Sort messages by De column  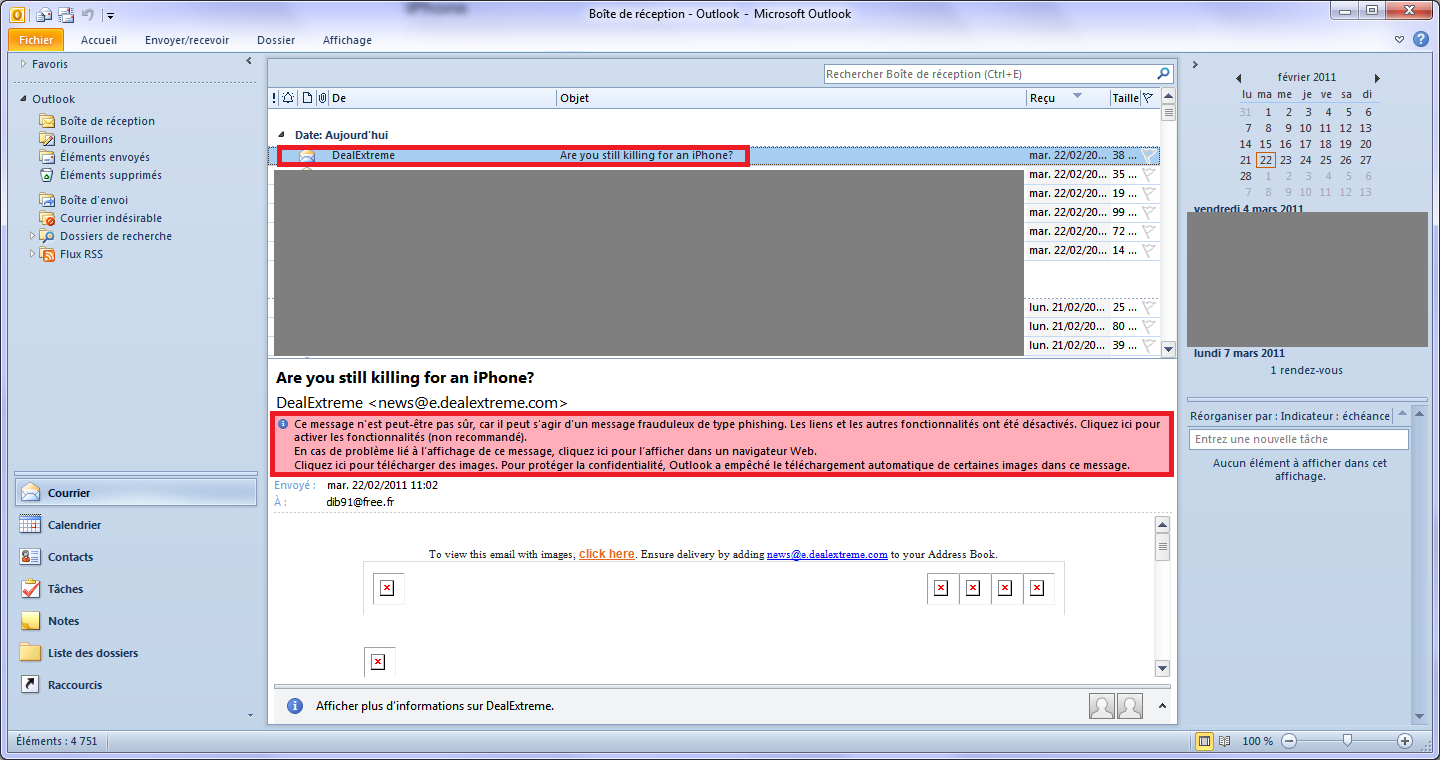click(443, 98)
